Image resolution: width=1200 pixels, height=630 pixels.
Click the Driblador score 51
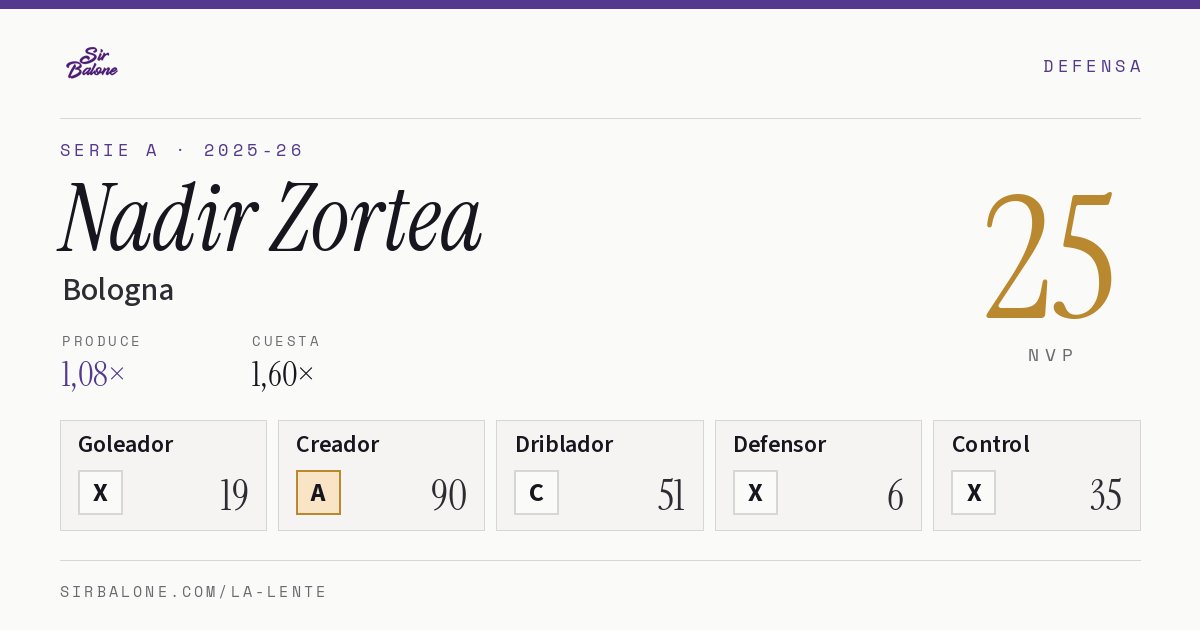(x=671, y=495)
